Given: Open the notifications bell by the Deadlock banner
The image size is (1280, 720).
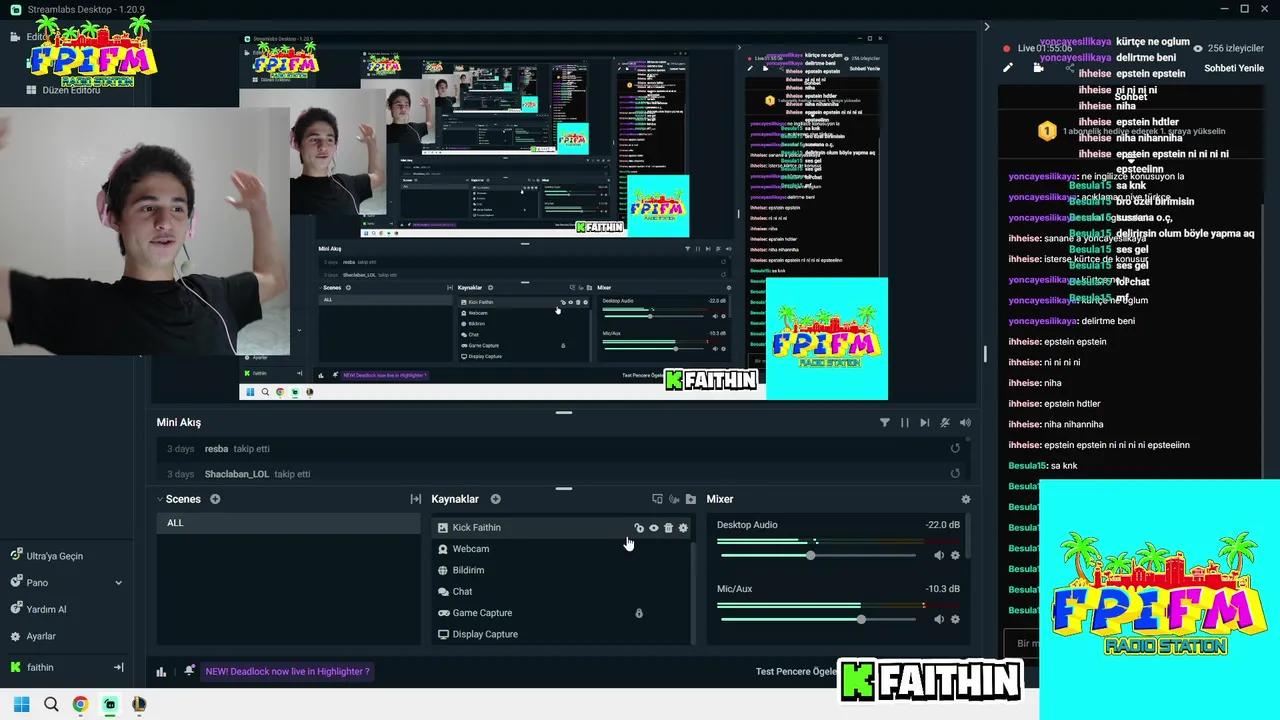Looking at the screenshot, I should point(189,671).
